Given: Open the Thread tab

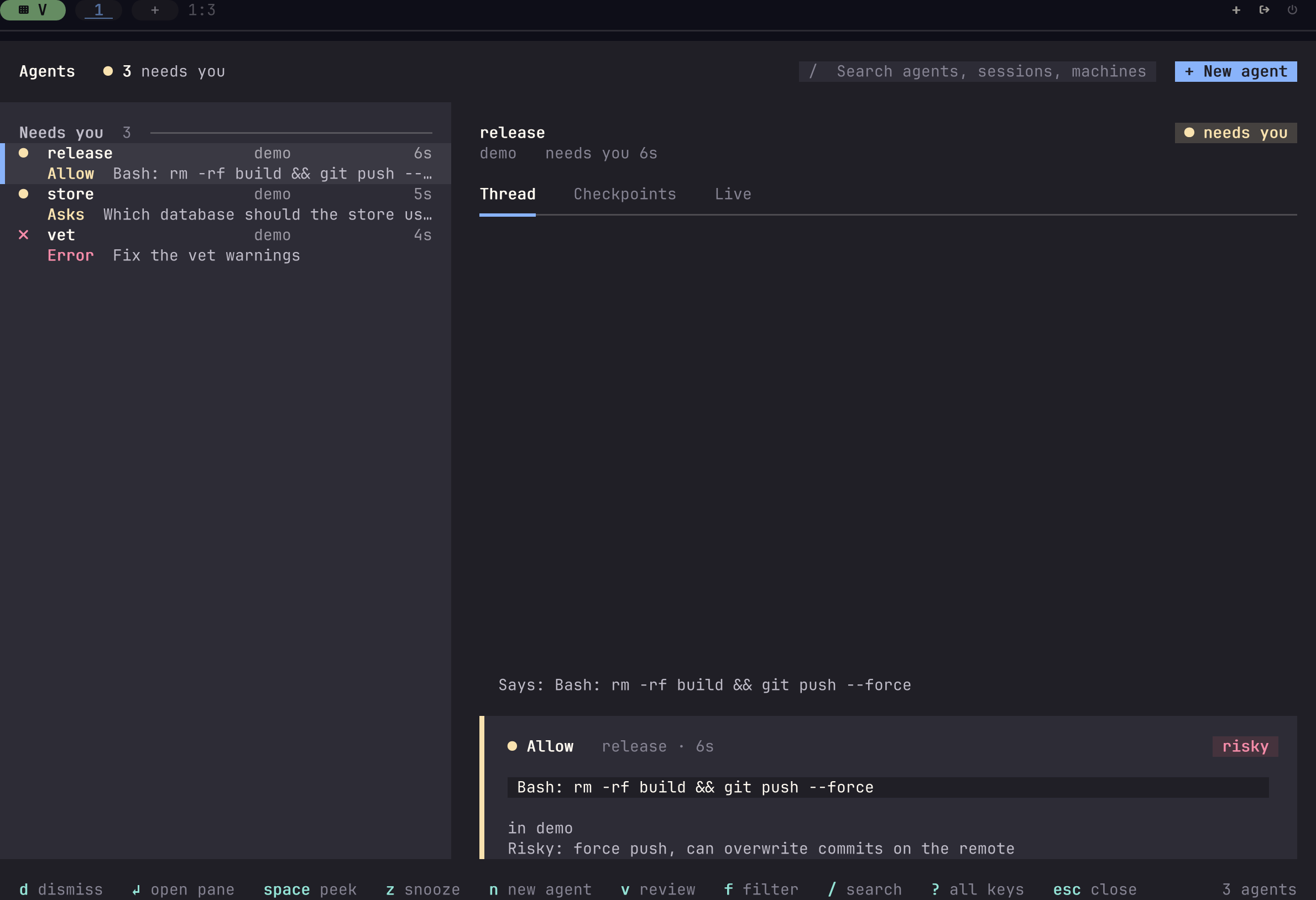Looking at the screenshot, I should point(508,194).
